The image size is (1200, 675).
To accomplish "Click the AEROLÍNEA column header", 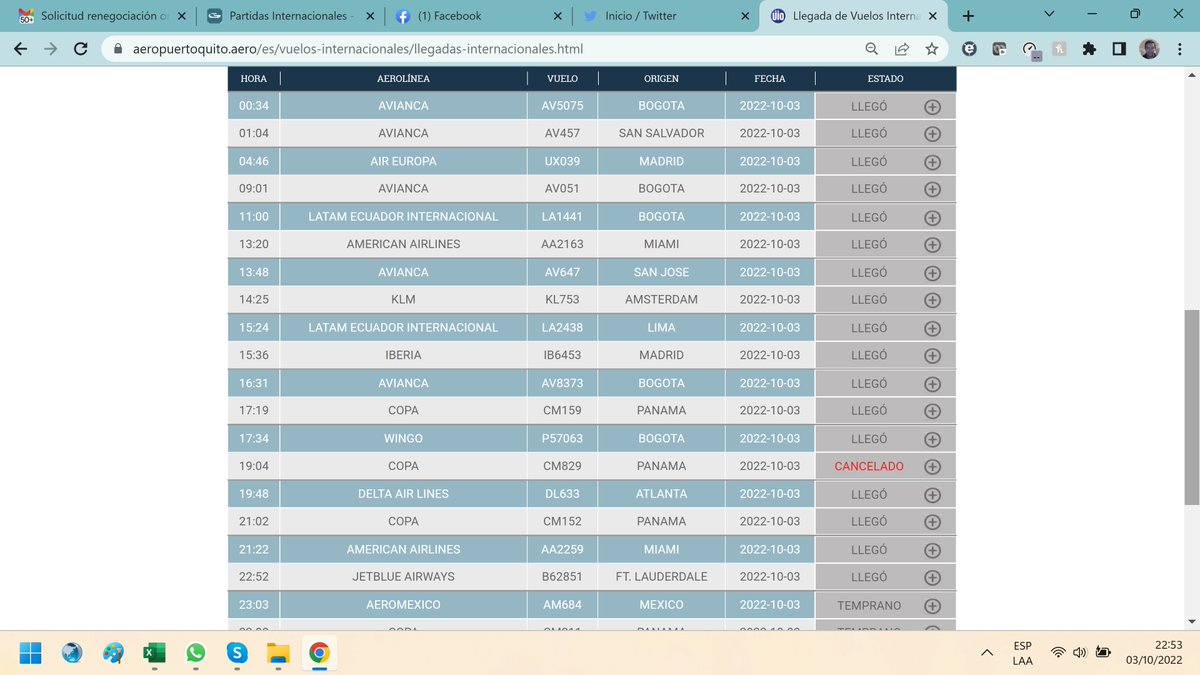I will coord(403,79).
